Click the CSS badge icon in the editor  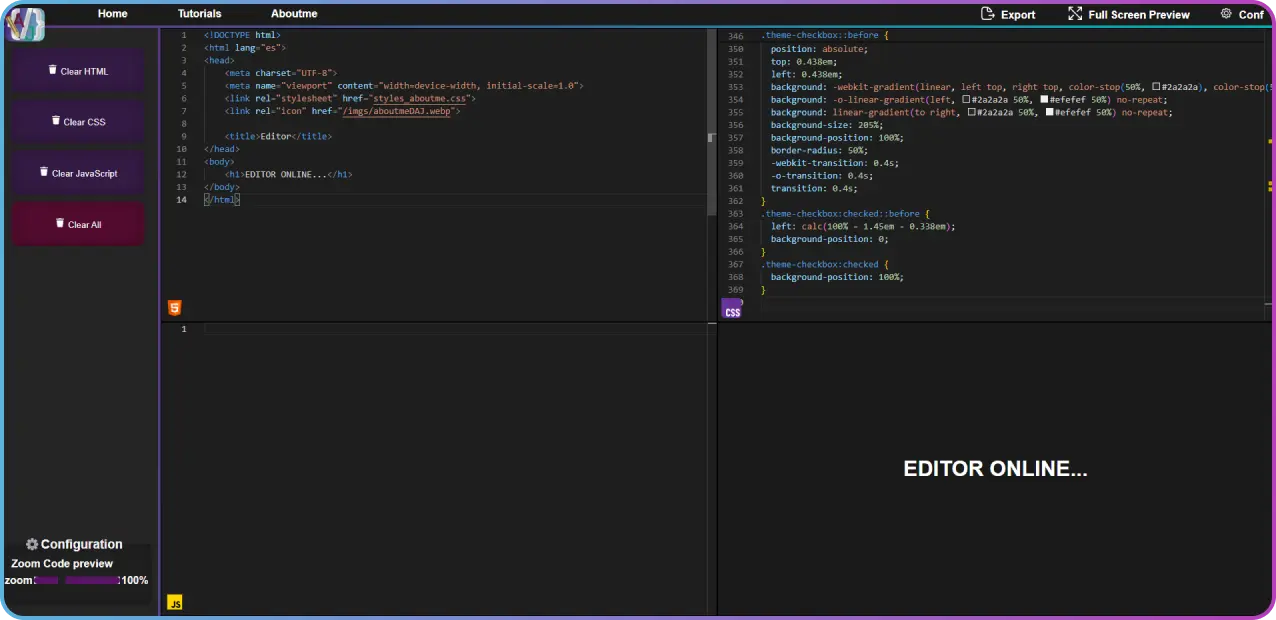click(732, 309)
